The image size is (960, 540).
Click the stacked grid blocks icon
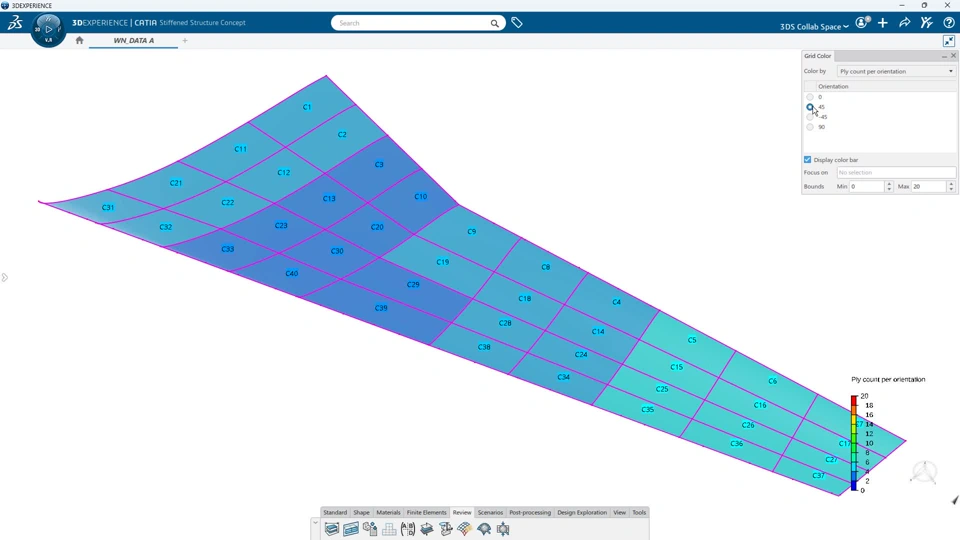pyautogui.click(x=389, y=529)
